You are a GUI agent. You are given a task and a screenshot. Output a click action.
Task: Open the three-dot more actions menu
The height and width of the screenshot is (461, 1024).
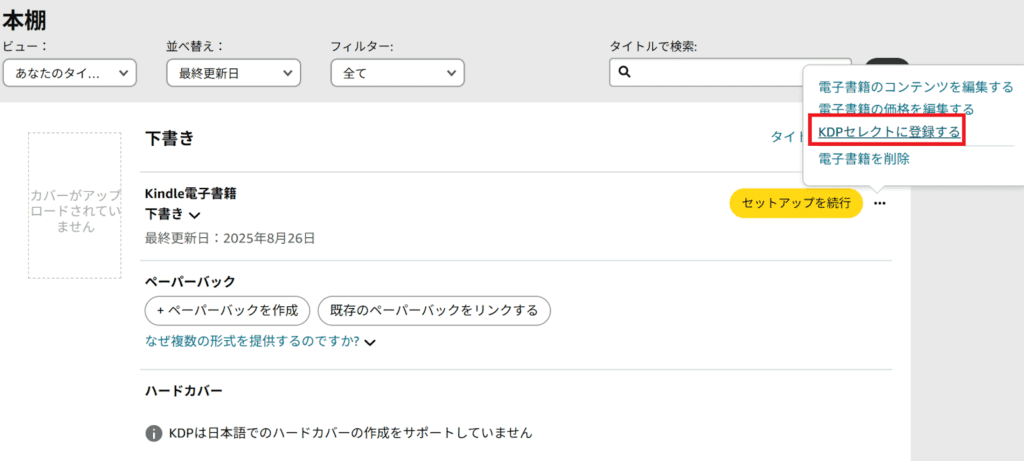pos(880,203)
